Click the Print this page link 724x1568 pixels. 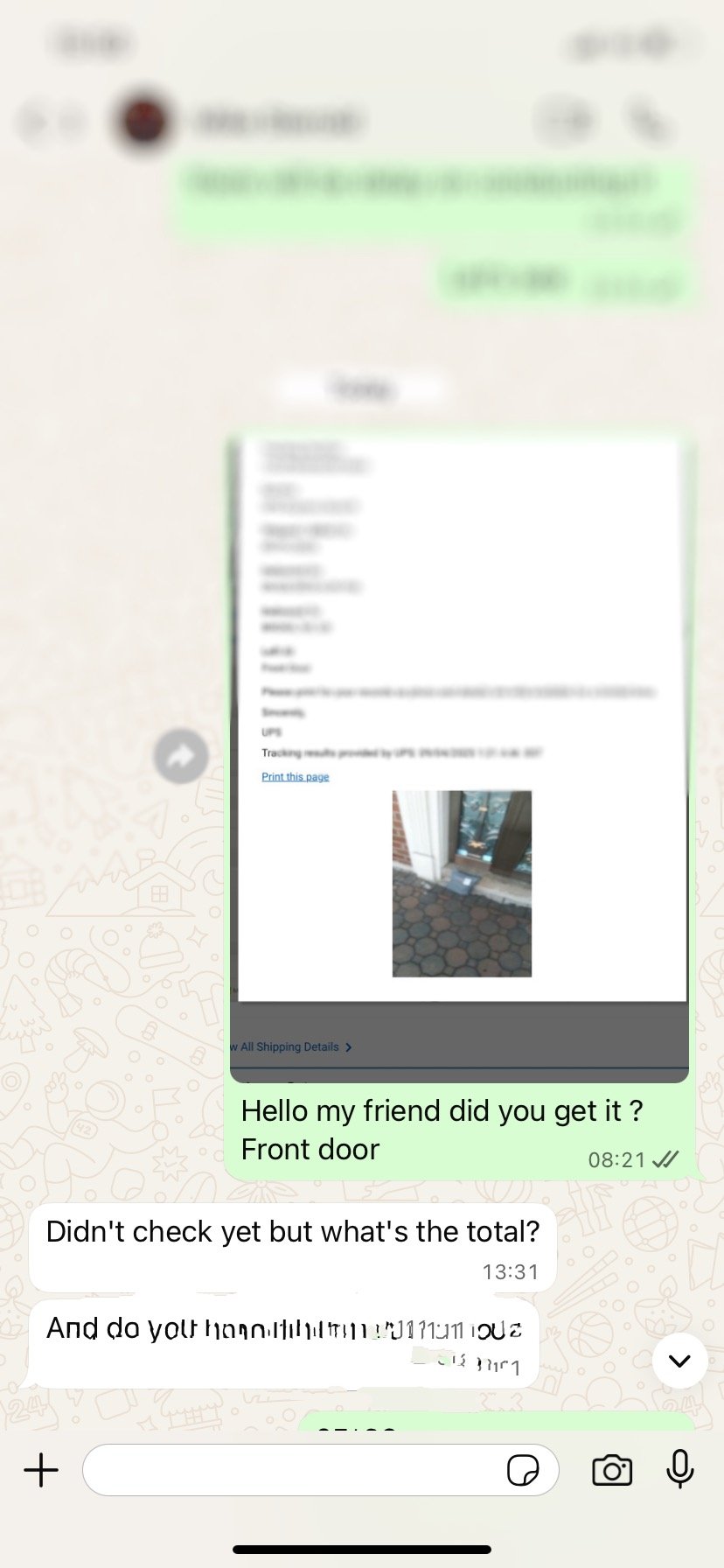point(296,777)
